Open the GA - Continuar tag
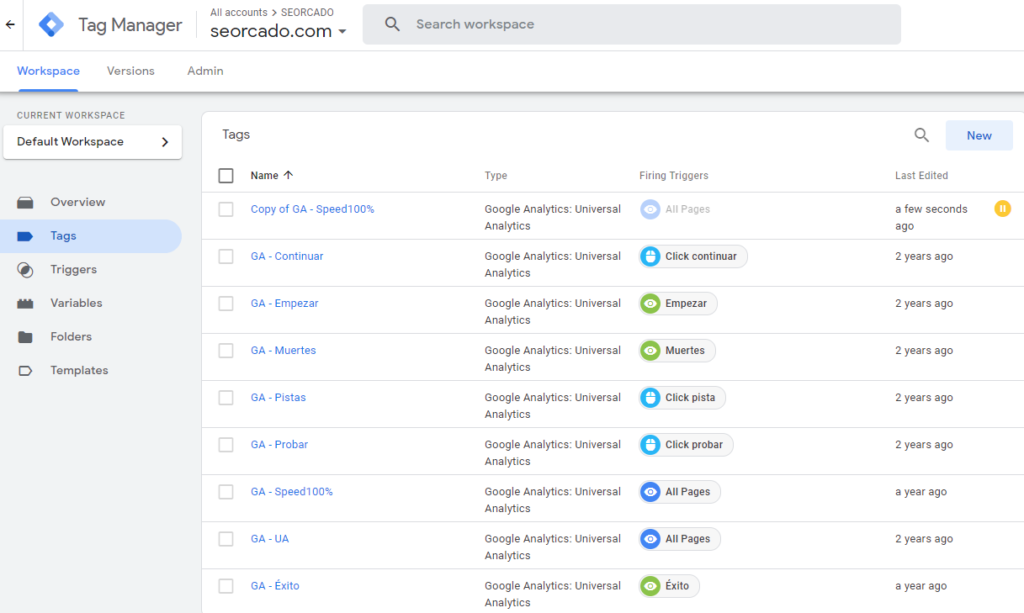This screenshot has width=1024, height=613. pyautogui.click(x=287, y=257)
